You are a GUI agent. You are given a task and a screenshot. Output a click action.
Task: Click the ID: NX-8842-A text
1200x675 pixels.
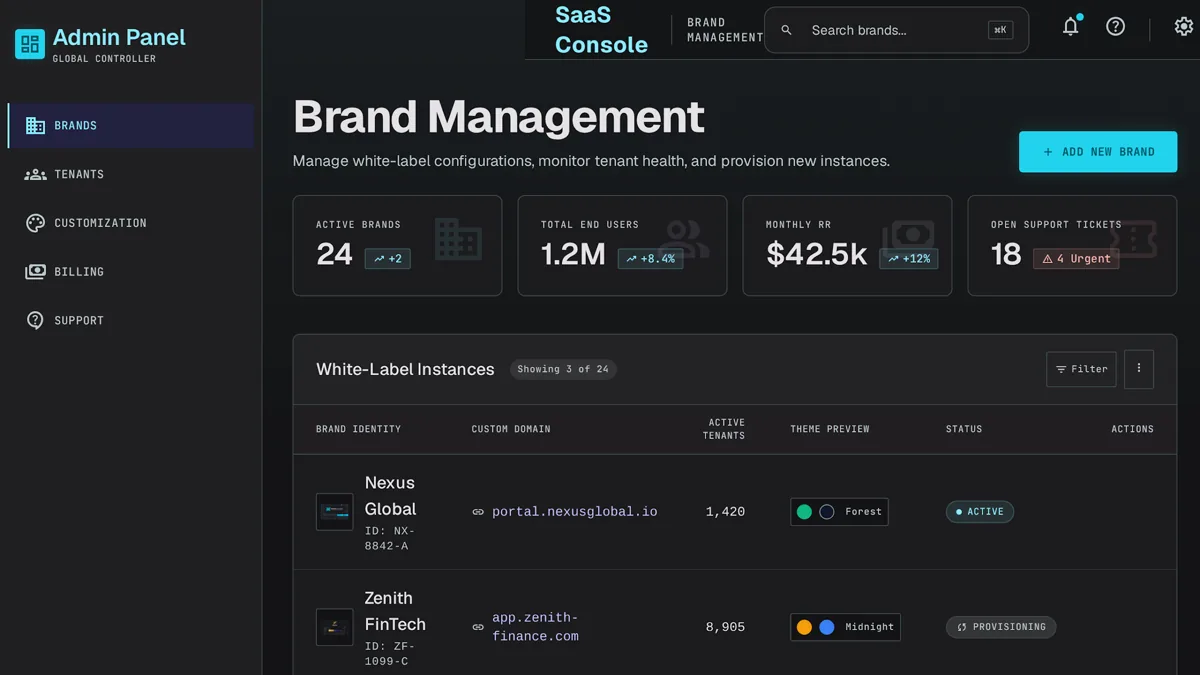(390, 539)
